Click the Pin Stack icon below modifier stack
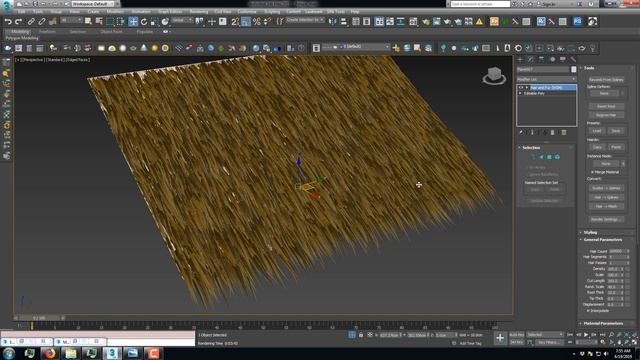The height and width of the screenshot is (360, 640). point(521,133)
